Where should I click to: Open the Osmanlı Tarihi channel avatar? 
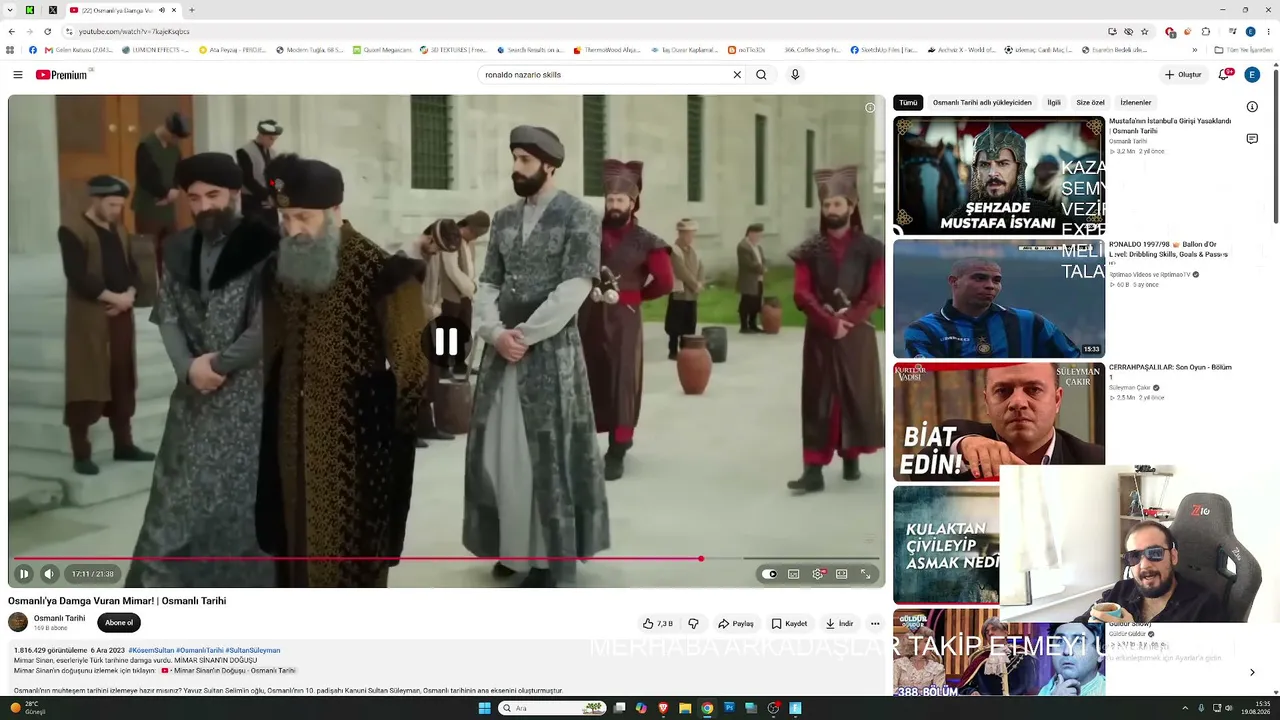point(18,622)
